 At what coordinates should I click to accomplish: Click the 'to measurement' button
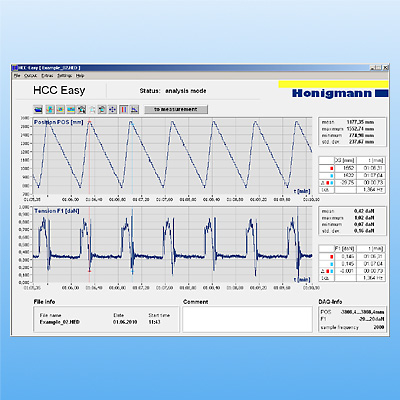point(176,109)
